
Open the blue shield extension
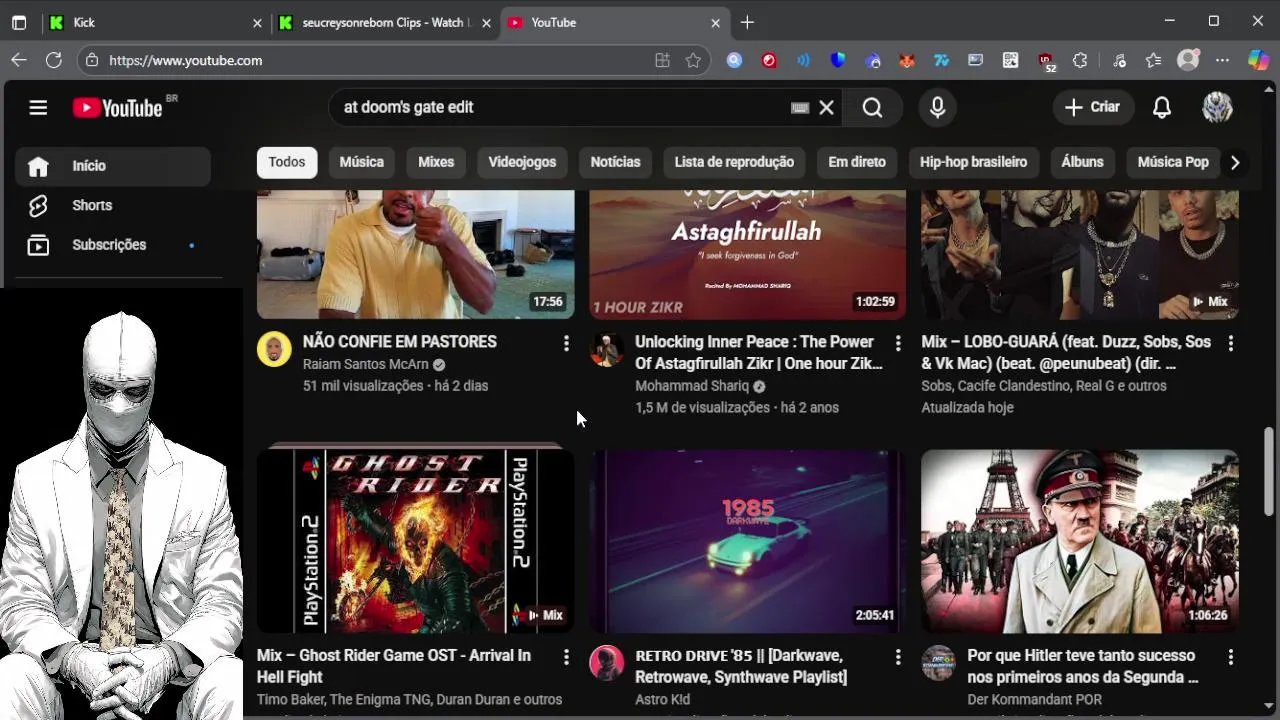coord(838,60)
